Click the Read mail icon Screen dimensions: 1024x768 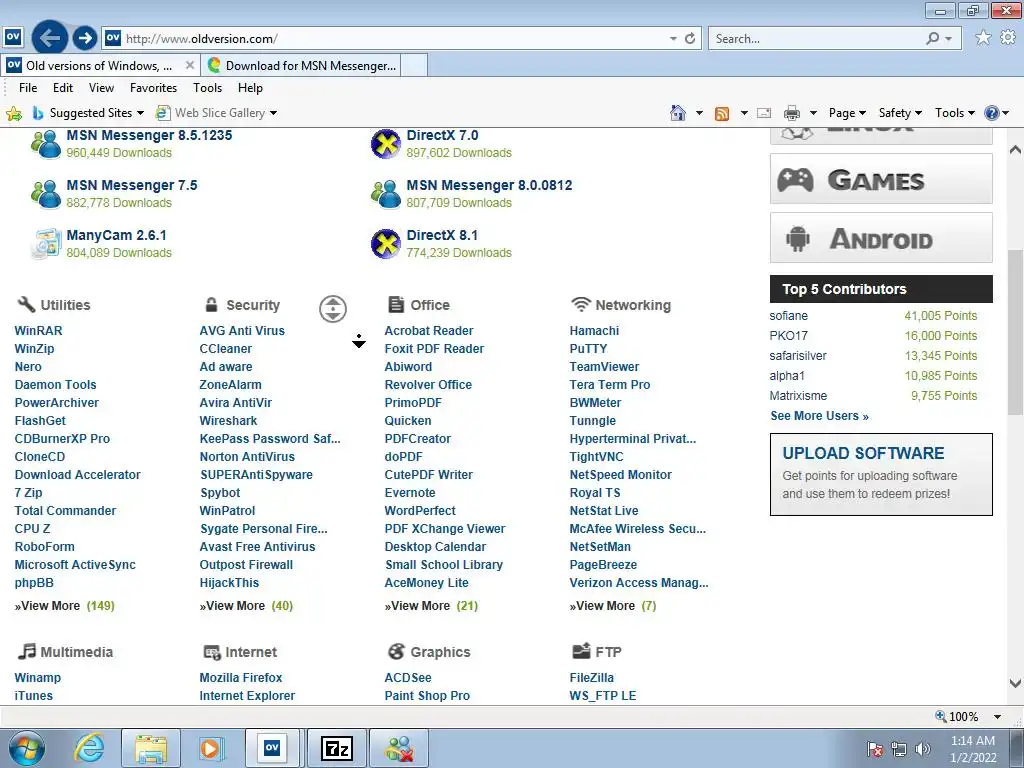click(764, 113)
